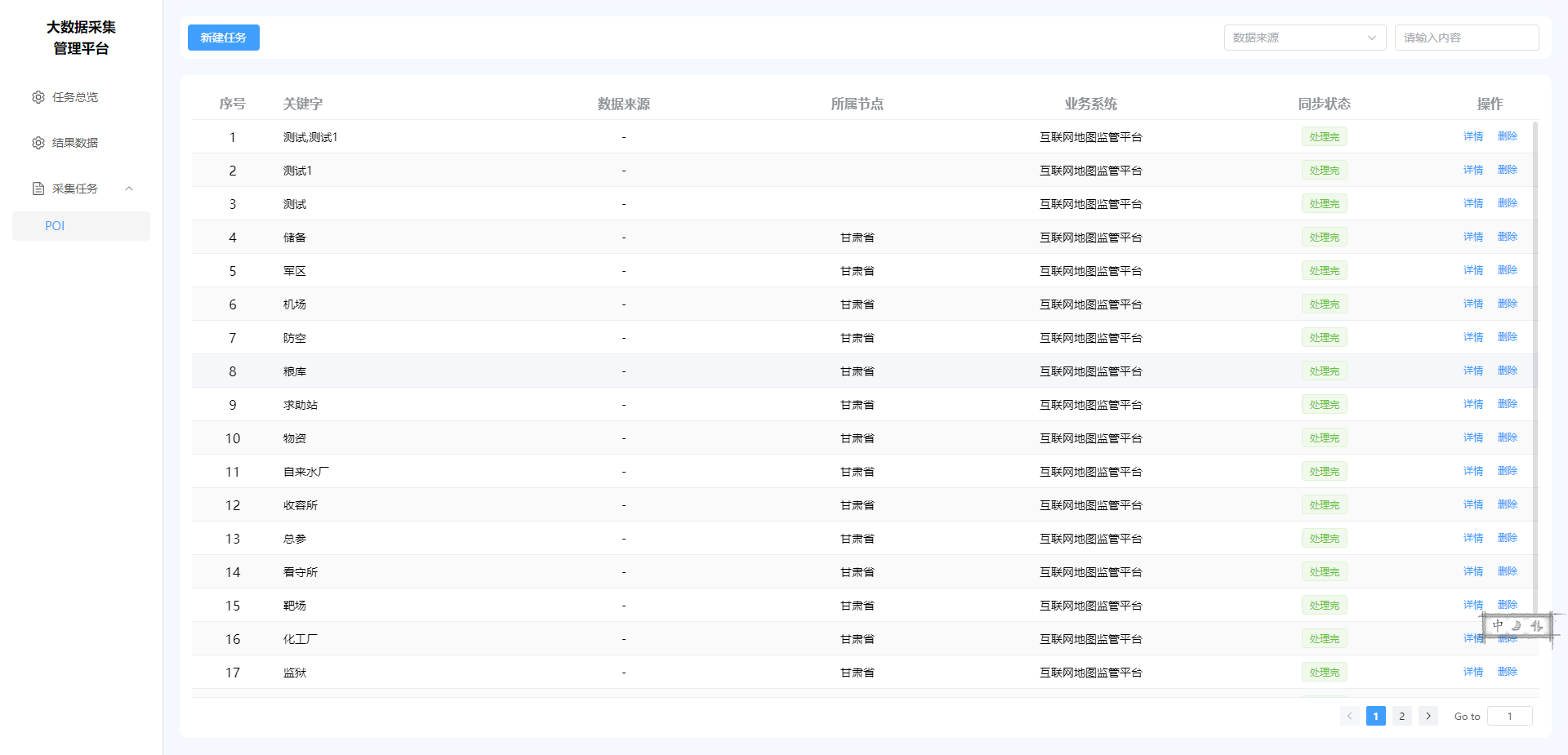This screenshot has width=1568, height=755.
Task: Select page 1 in pagination
Action: tap(1376, 716)
